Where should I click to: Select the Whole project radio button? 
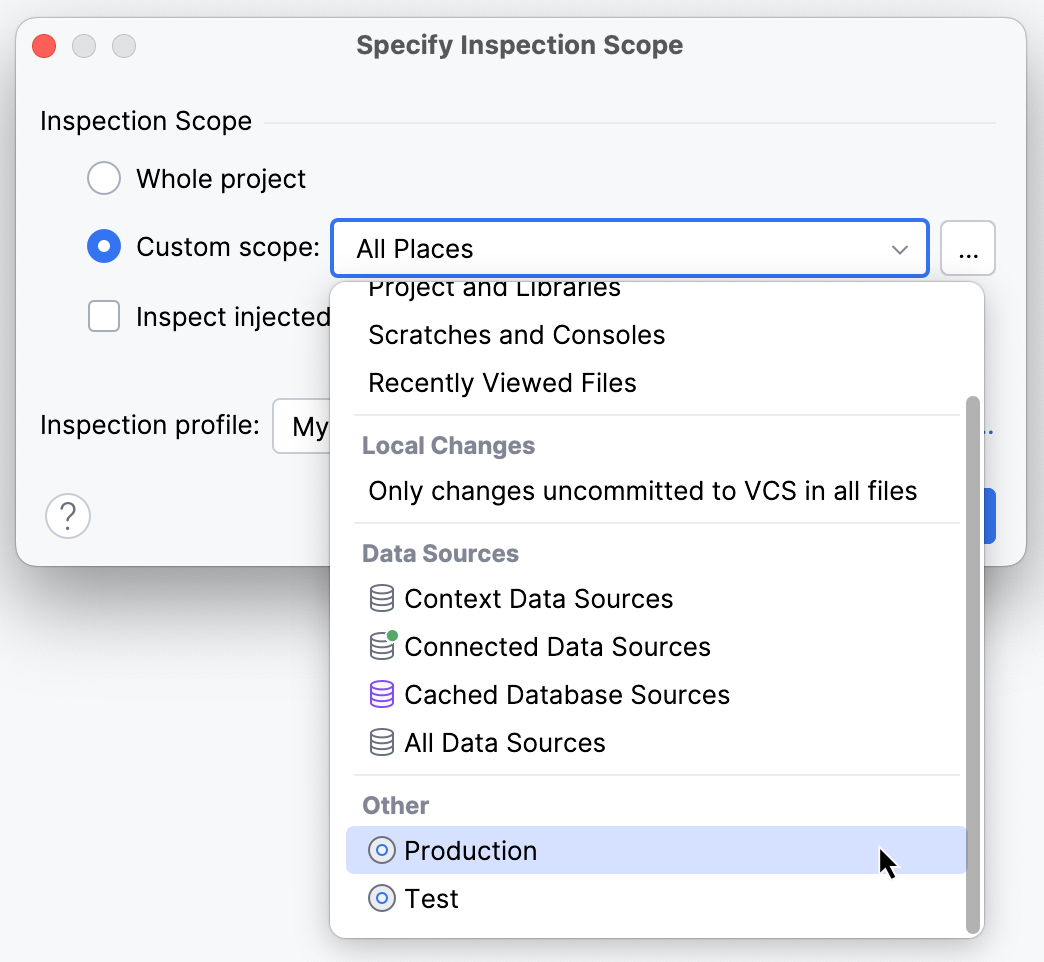(104, 177)
